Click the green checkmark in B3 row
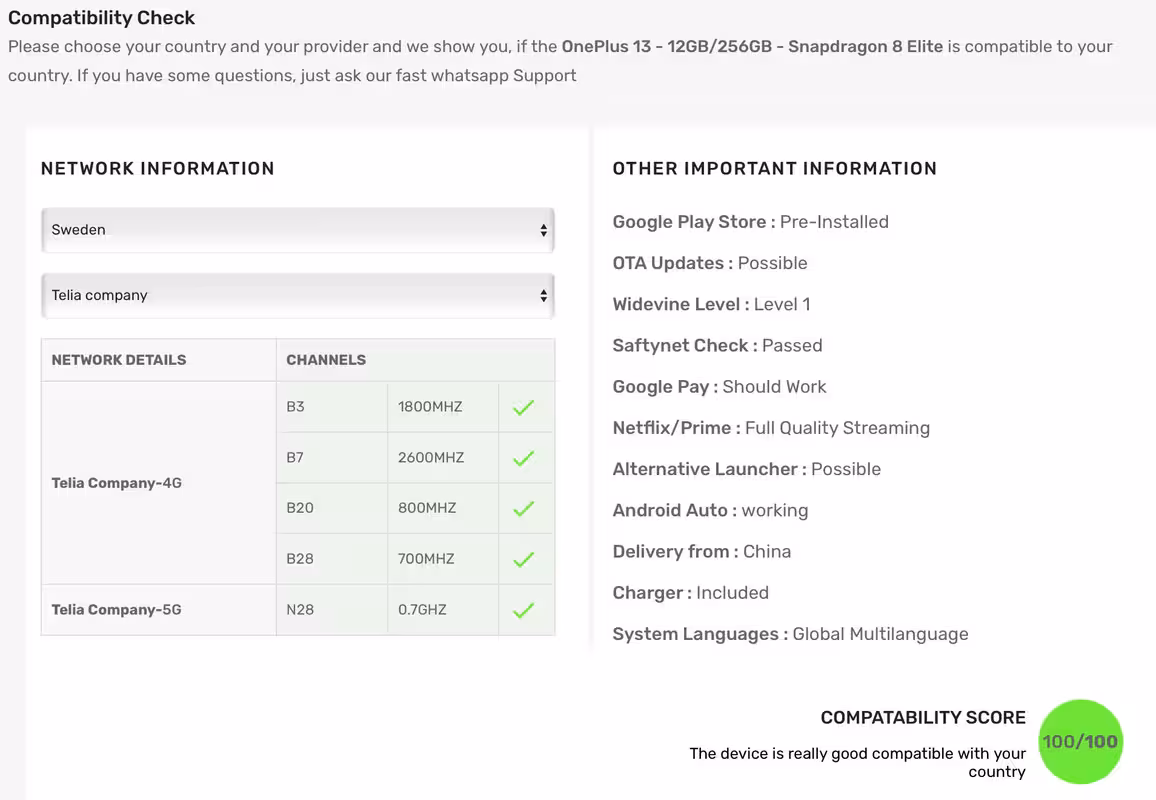The image size is (1156, 800). click(x=523, y=407)
